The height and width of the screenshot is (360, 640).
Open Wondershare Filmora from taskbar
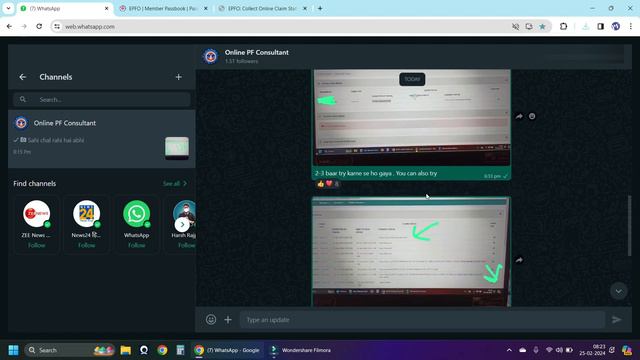(301, 350)
